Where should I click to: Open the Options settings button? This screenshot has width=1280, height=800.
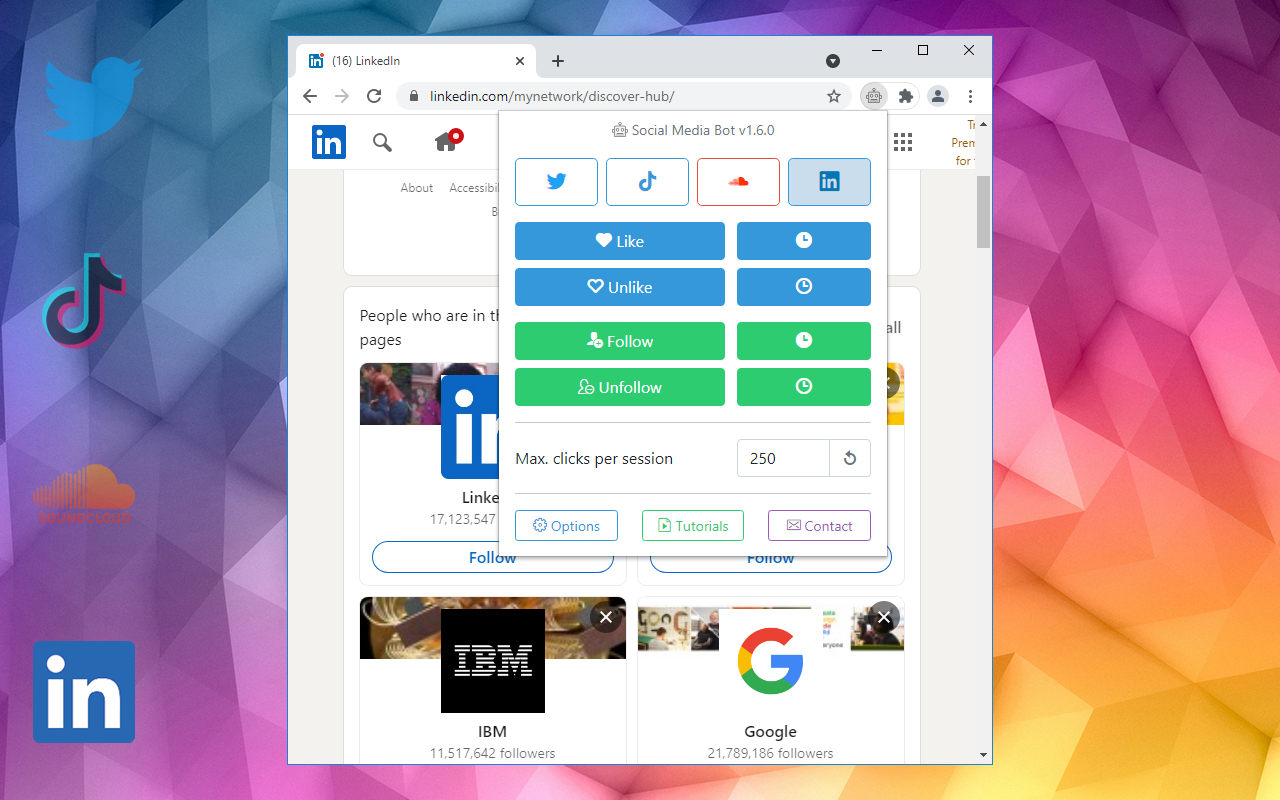(566, 526)
